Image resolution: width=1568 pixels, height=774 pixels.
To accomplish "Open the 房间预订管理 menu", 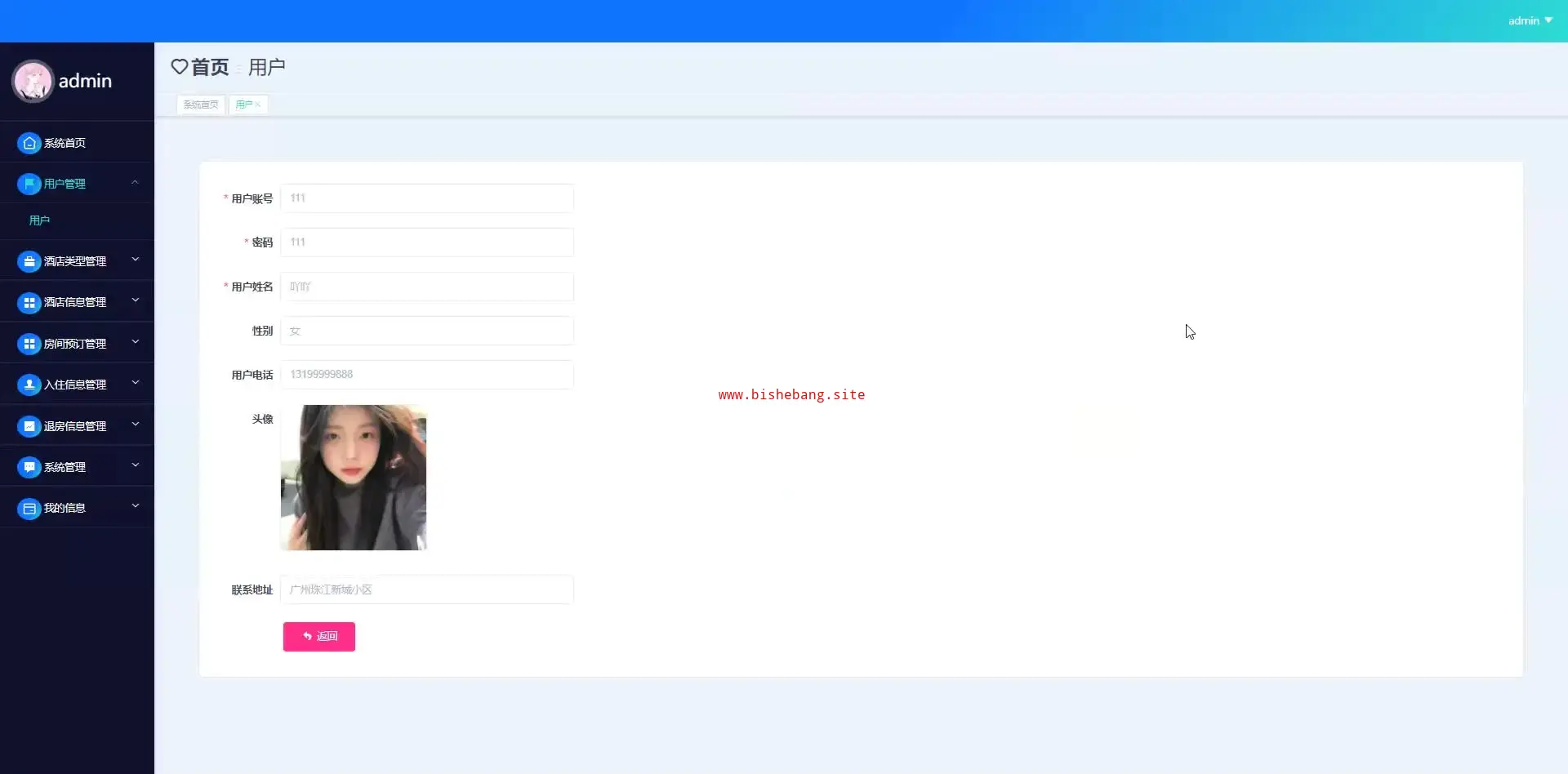I will click(x=77, y=344).
